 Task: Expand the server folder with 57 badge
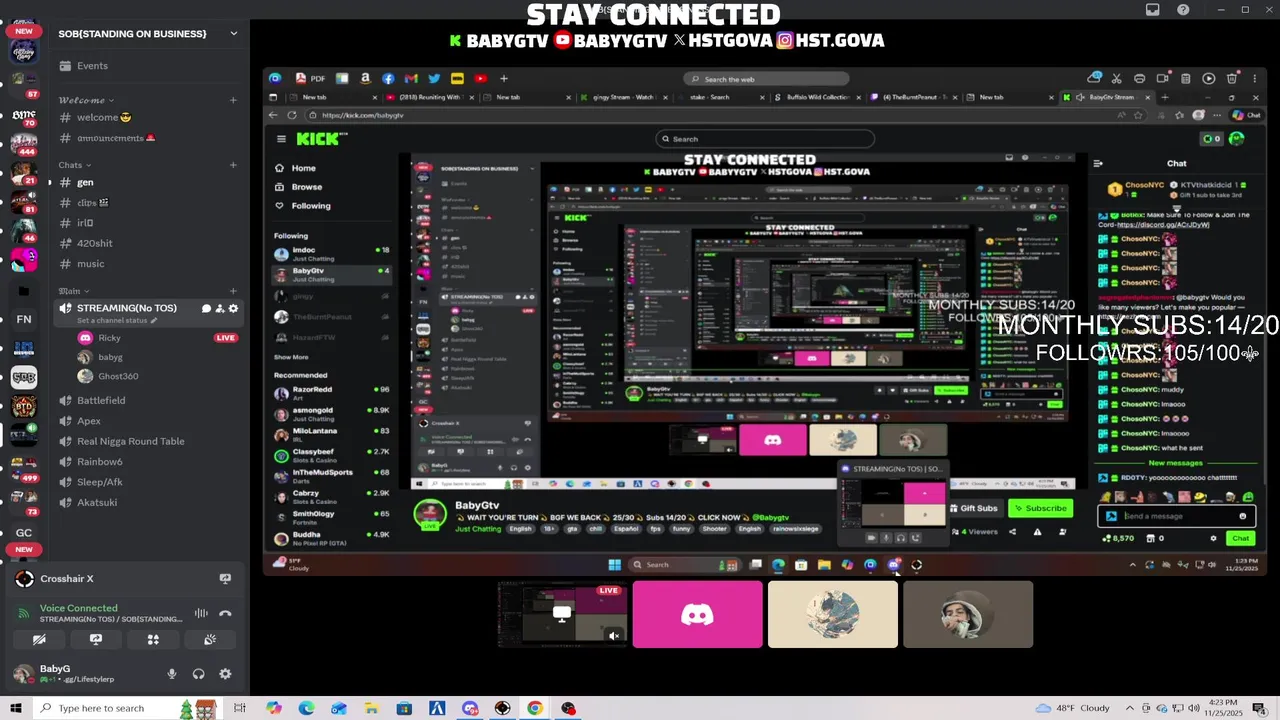pyautogui.click(x=24, y=86)
